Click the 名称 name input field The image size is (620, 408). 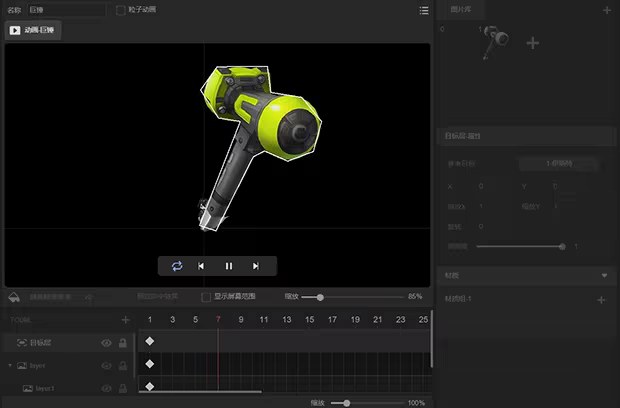click(65, 10)
